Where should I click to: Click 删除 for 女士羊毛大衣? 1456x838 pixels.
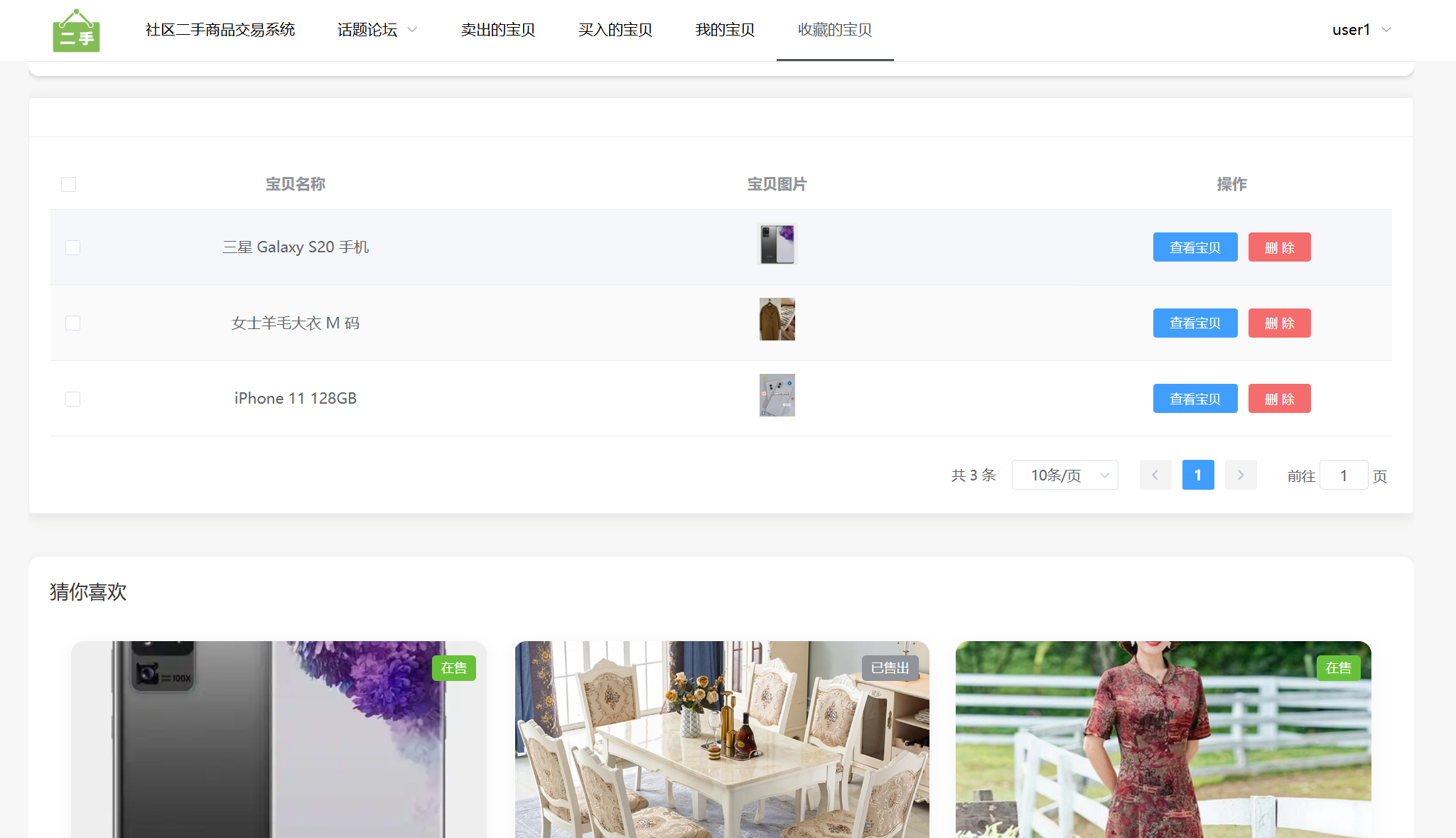pyautogui.click(x=1280, y=323)
